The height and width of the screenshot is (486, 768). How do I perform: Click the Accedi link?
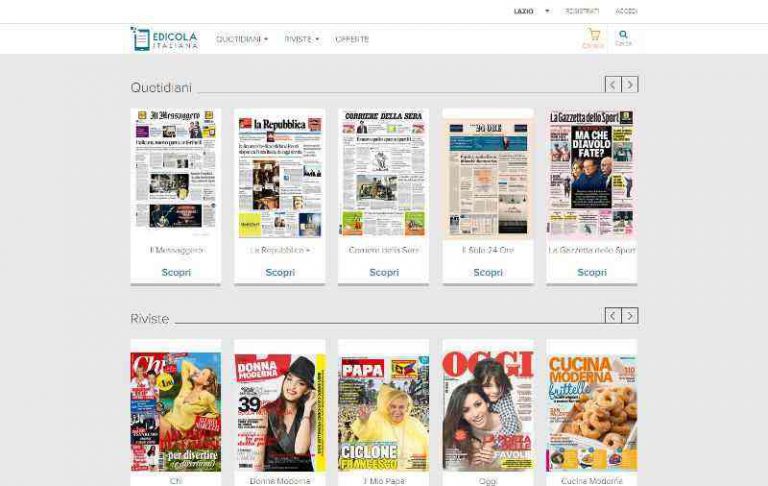click(x=626, y=11)
